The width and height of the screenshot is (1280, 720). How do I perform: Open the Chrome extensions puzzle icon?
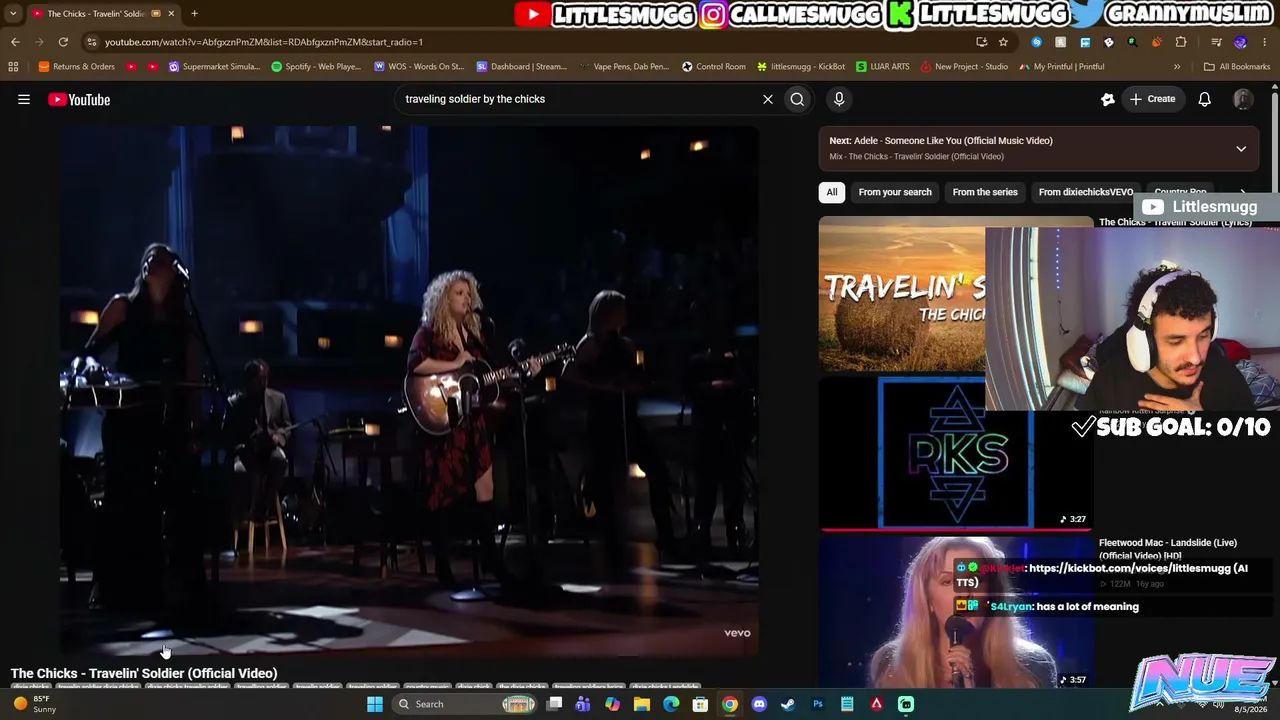1181,42
